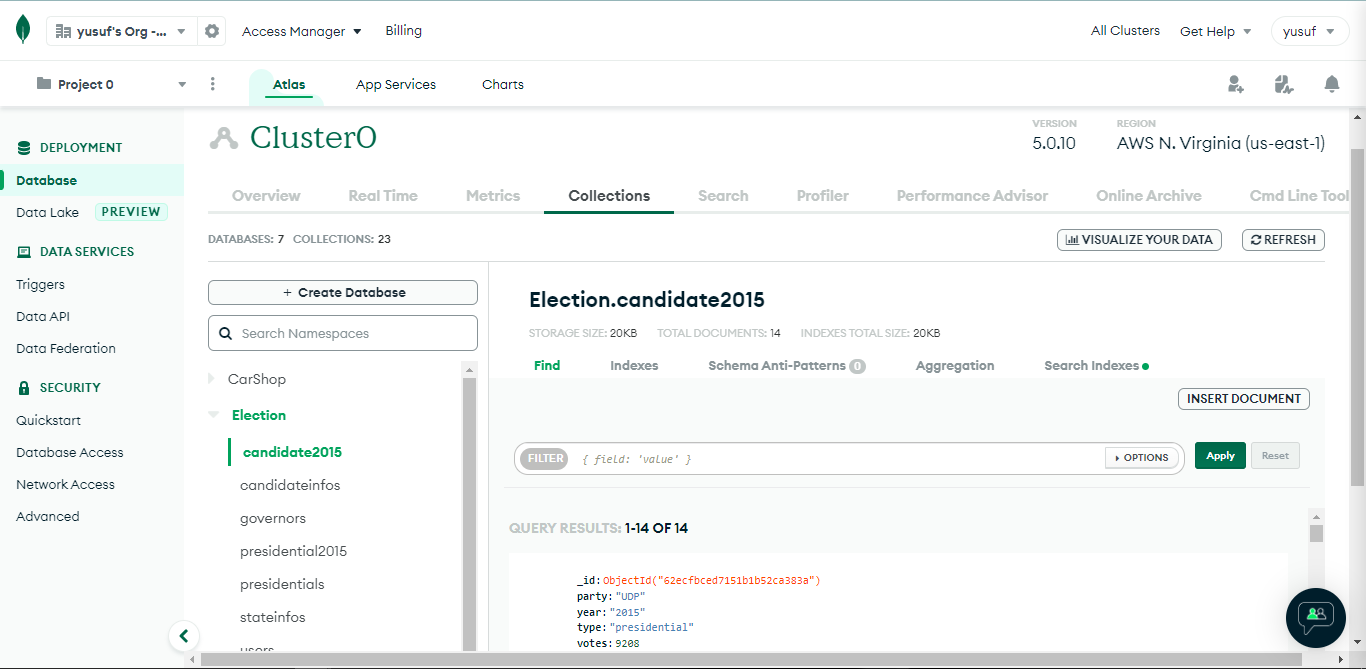The width and height of the screenshot is (1366, 669).
Task: Select the stateinfos collection
Action: [273, 617]
